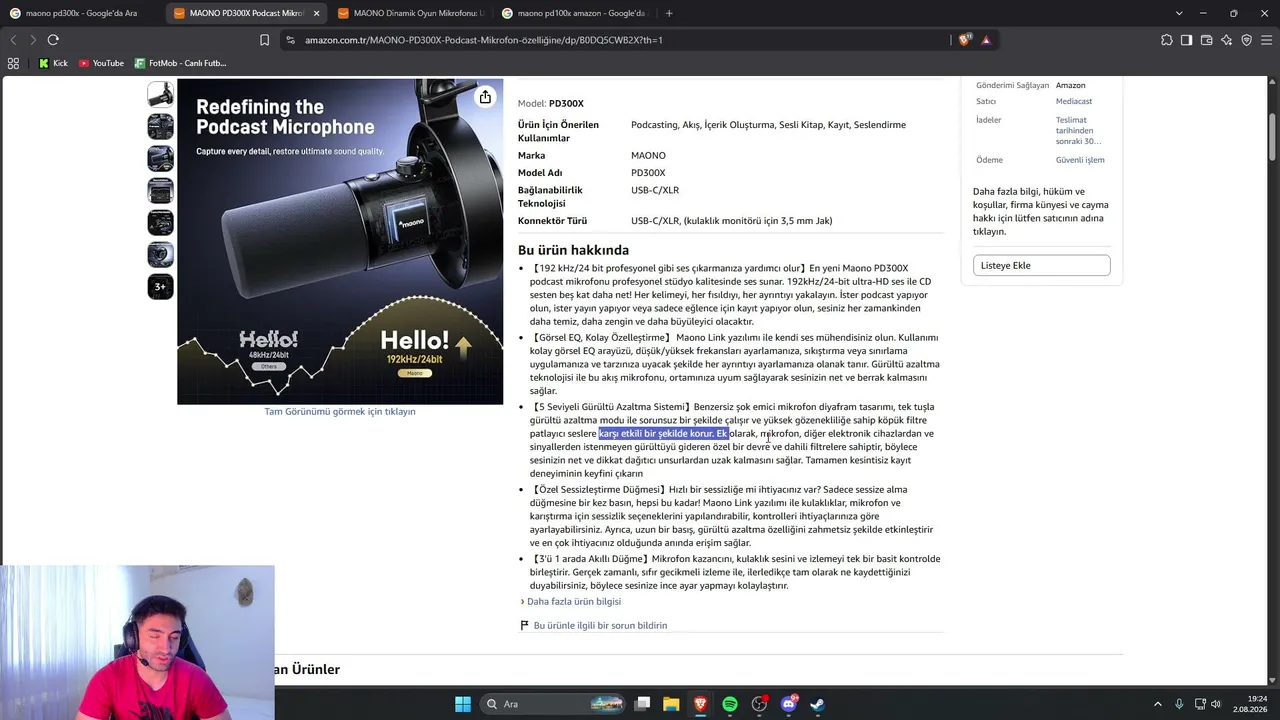The width and height of the screenshot is (1280, 720).
Task: Open the '3+' more images thumbnail
Action: (x=160, y=286)
